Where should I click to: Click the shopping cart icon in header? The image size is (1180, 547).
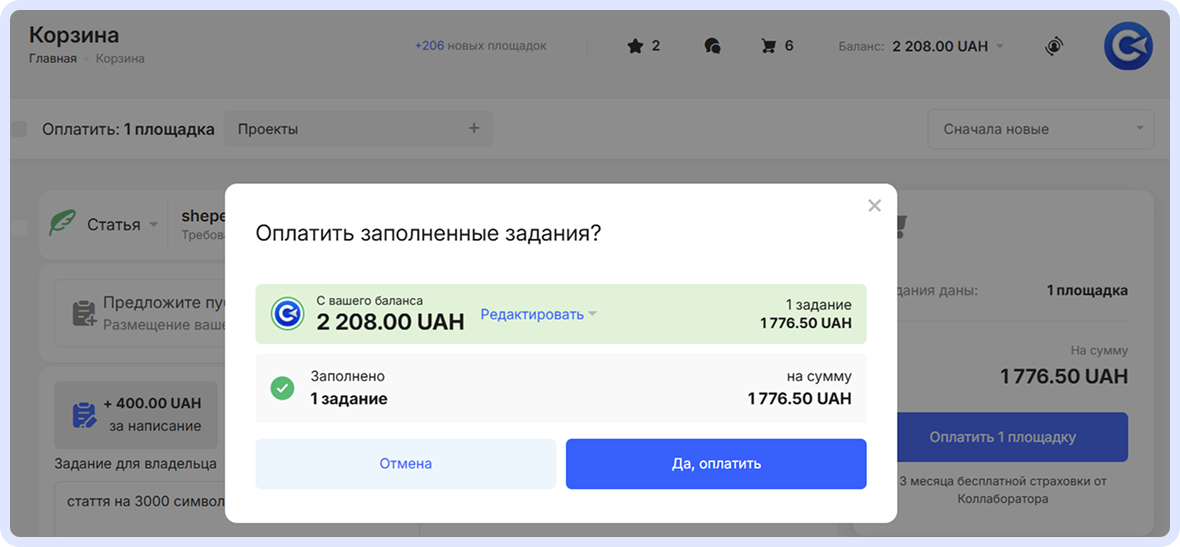click(769, 46)
